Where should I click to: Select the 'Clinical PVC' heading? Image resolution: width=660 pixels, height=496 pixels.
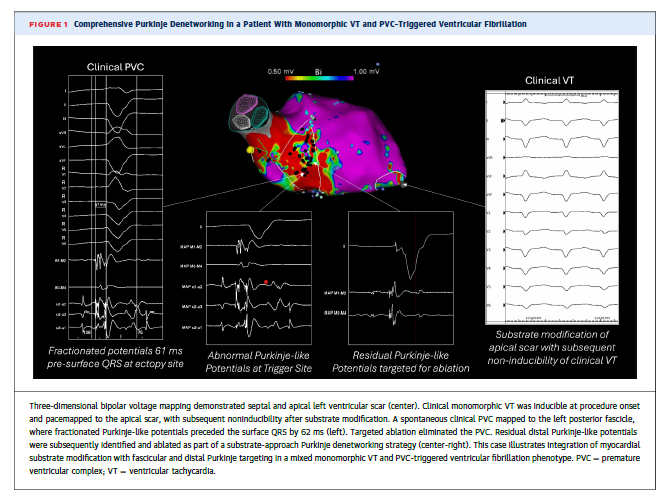click(115, 67)
